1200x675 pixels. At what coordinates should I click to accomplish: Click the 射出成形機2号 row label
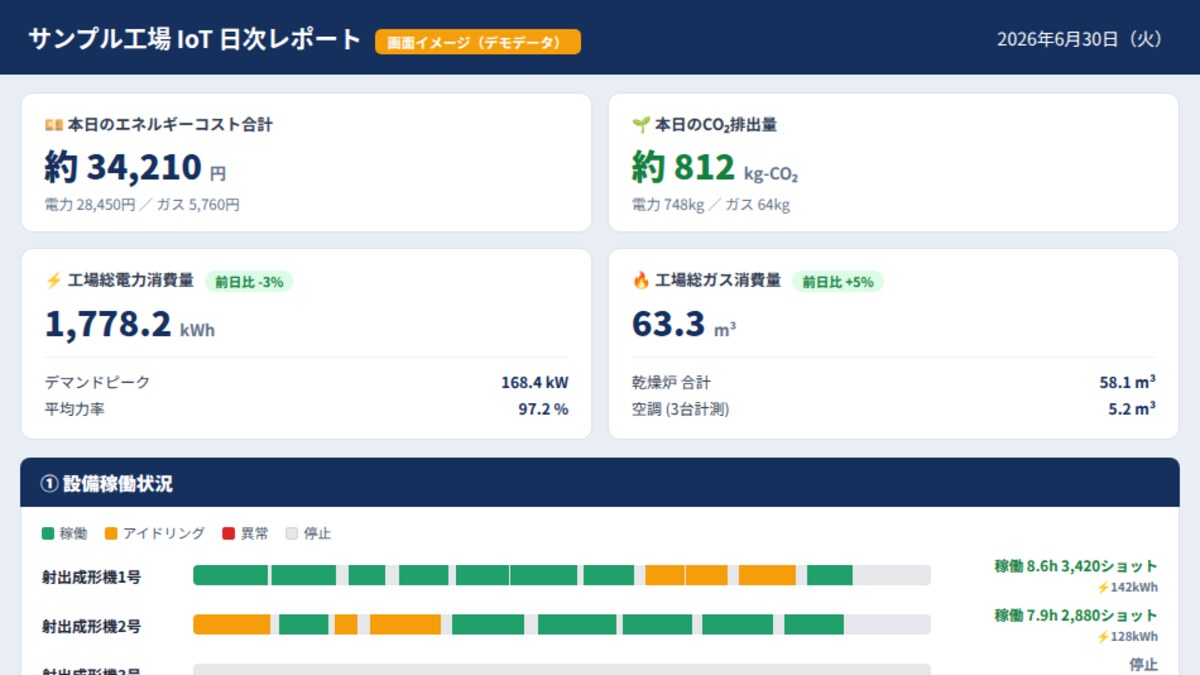tap(91, 627)
